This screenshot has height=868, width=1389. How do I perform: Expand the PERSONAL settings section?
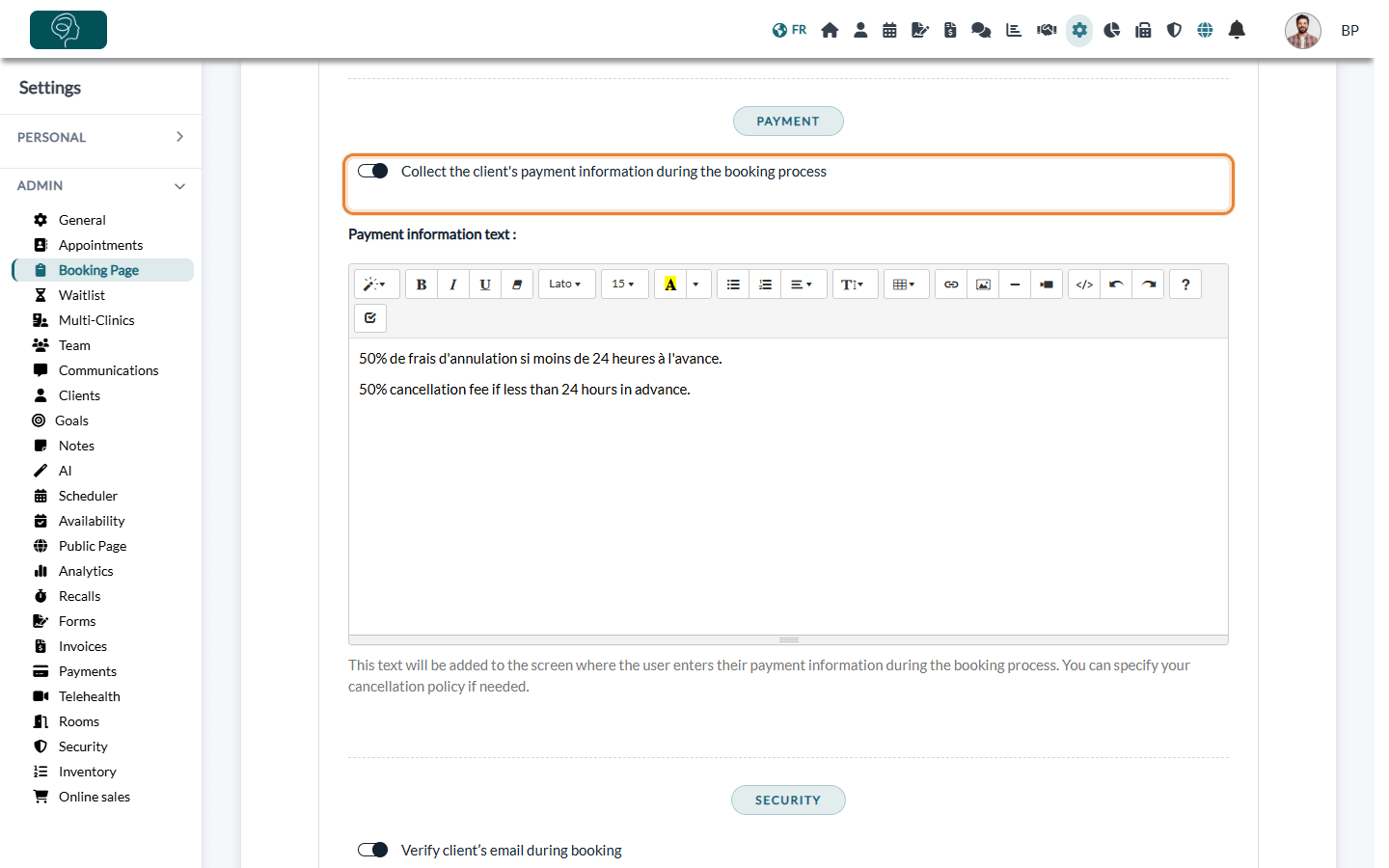coord(100,137)
